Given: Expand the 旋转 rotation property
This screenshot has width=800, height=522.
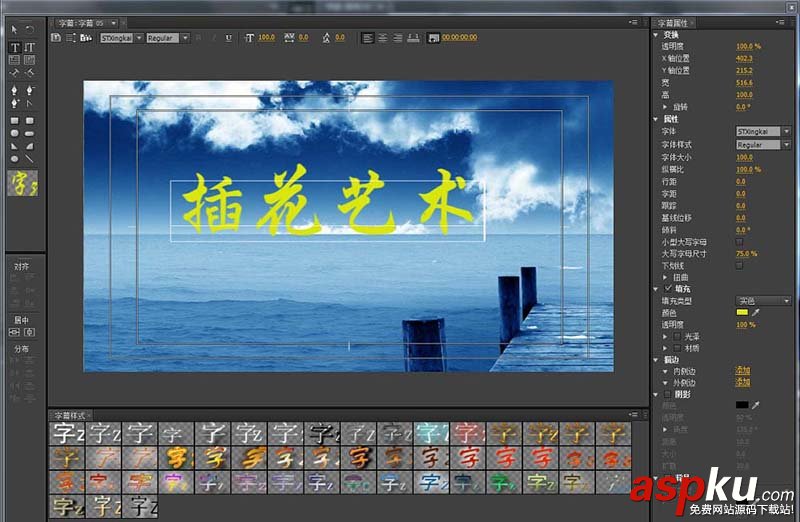Looking at the screenshot, I should point(665,107).
